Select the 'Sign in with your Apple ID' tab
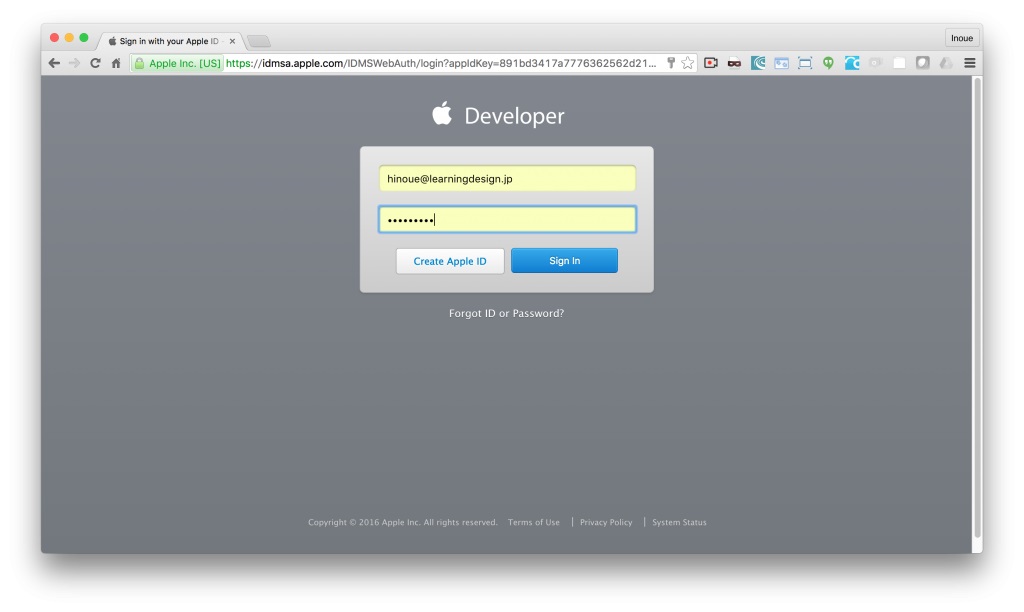Image resolution: width=1024 pixels, height=612 pixels. pyautogui.click(x=168, y=41)
